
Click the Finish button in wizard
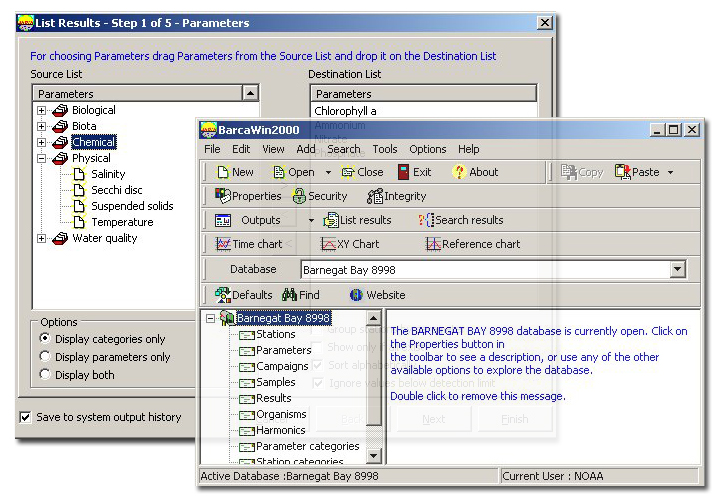click(514, 419)
